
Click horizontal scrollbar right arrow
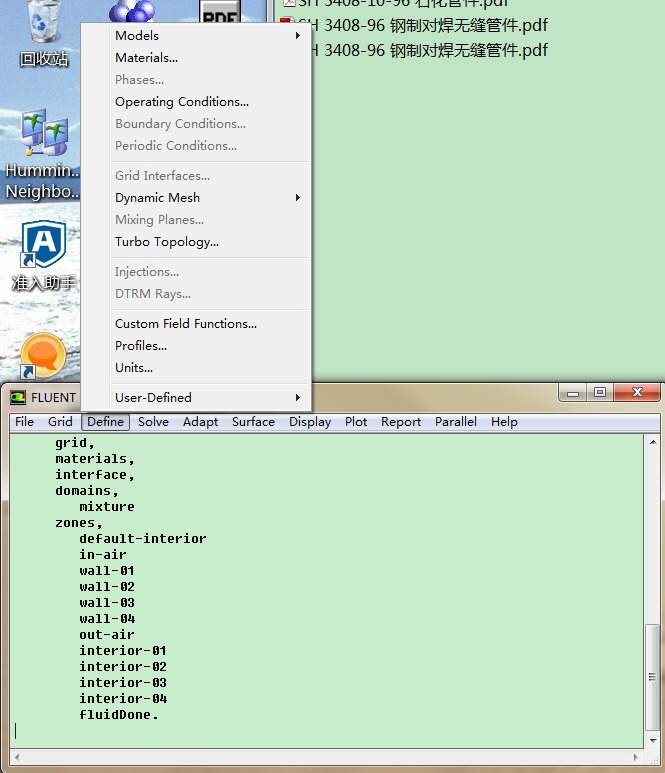click(636, 756)
